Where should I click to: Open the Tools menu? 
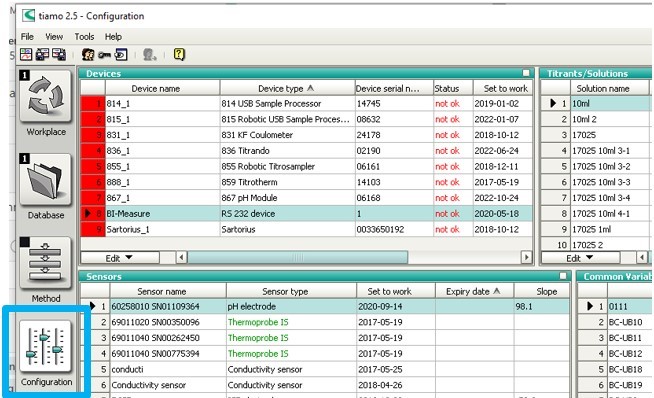(84, 37)
